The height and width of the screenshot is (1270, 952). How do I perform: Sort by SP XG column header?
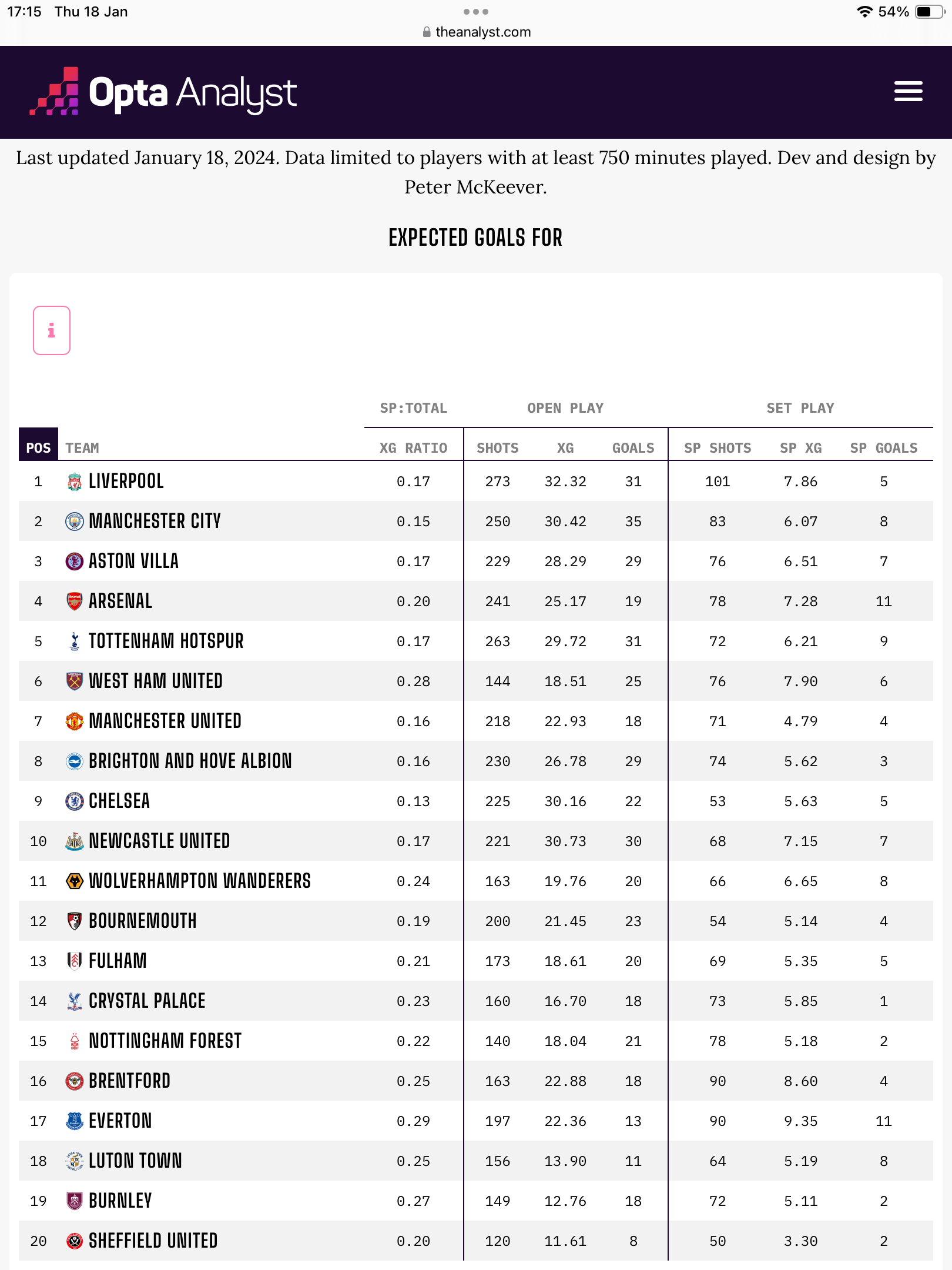(x=800, y=448)
